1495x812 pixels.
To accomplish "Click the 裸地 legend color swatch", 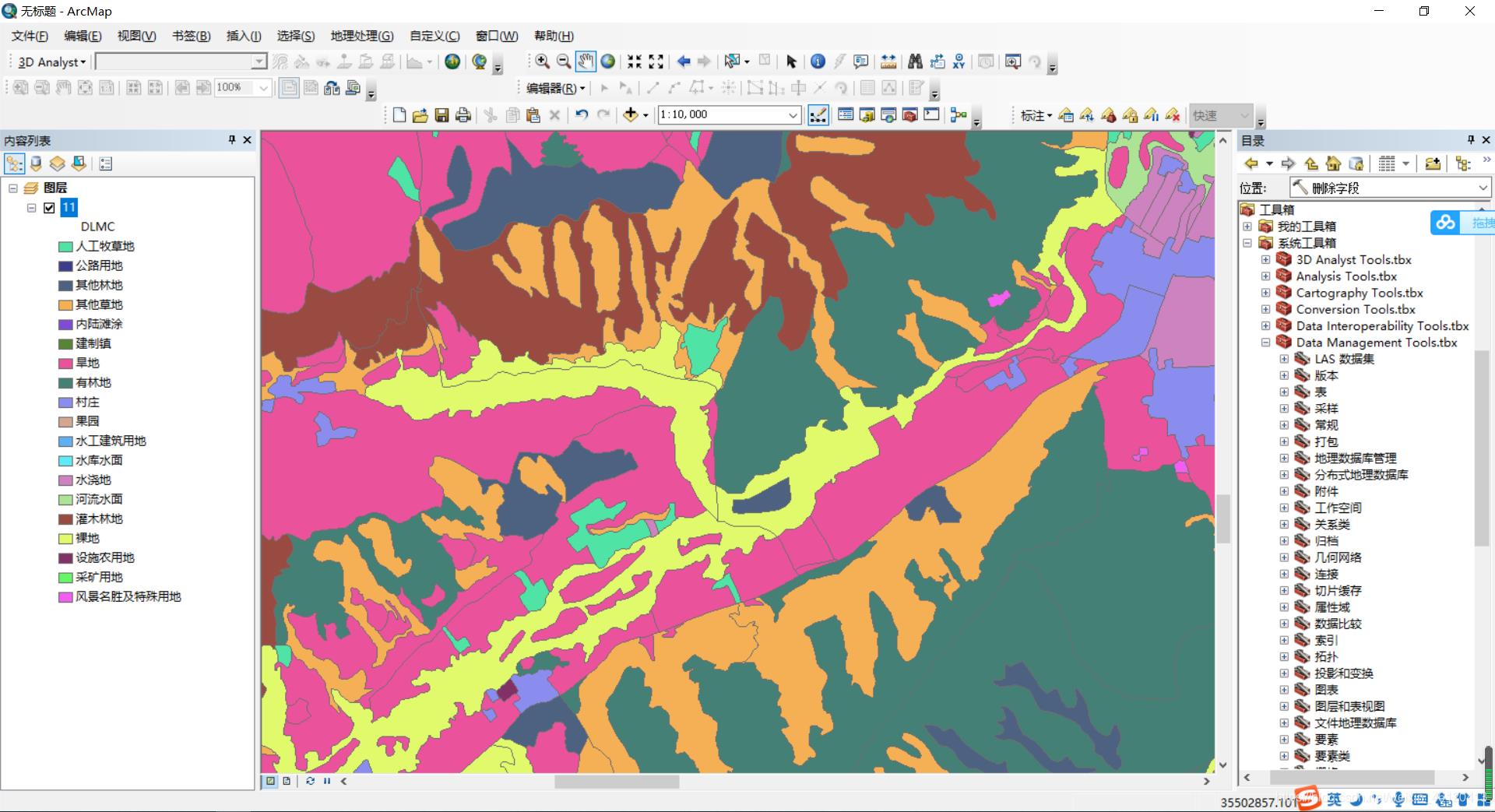I will (65, 538).
